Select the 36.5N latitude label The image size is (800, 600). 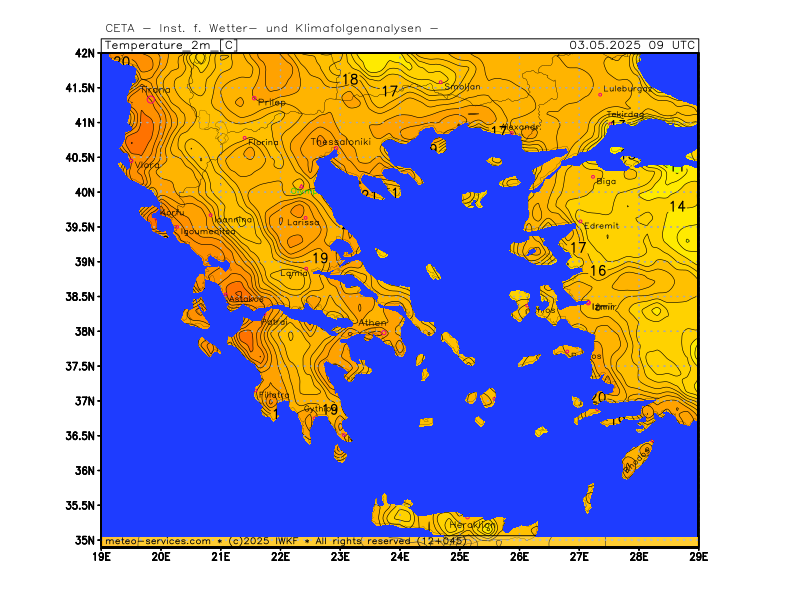click(x=80, y=436)
